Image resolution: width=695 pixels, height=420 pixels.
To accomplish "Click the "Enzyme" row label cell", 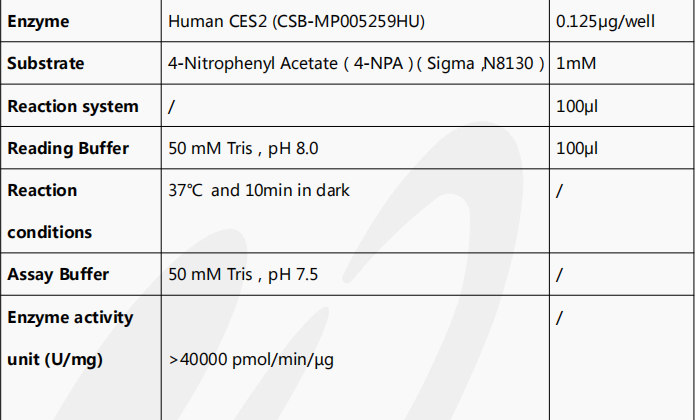I will coord(38,21).
